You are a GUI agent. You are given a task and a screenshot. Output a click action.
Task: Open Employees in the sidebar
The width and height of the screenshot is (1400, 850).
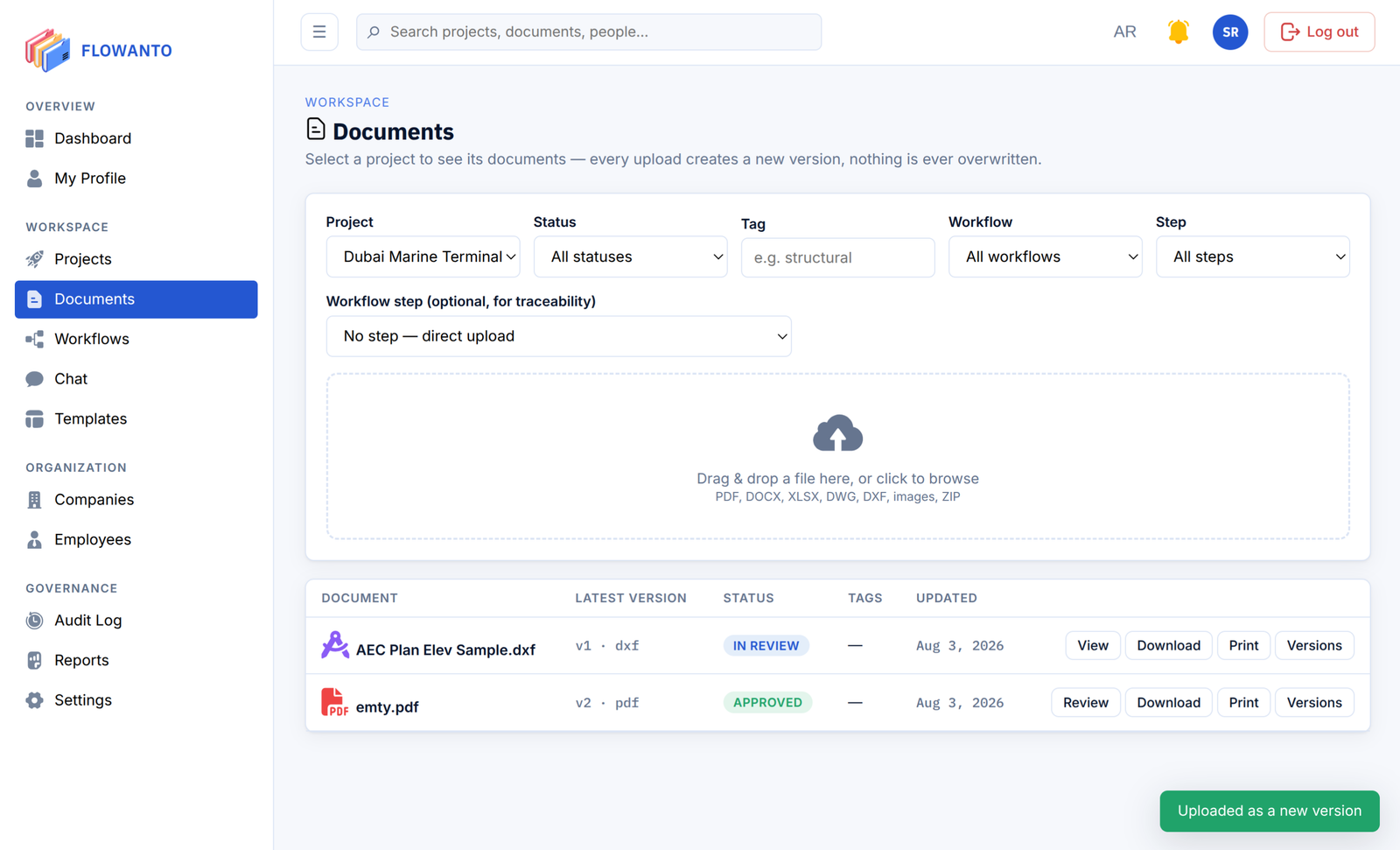coord(136,540)
